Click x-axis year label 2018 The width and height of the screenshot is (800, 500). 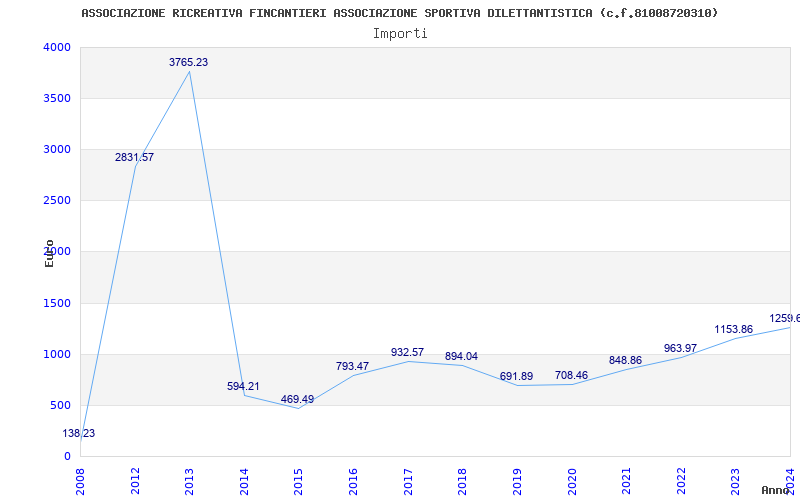point(462,481)
